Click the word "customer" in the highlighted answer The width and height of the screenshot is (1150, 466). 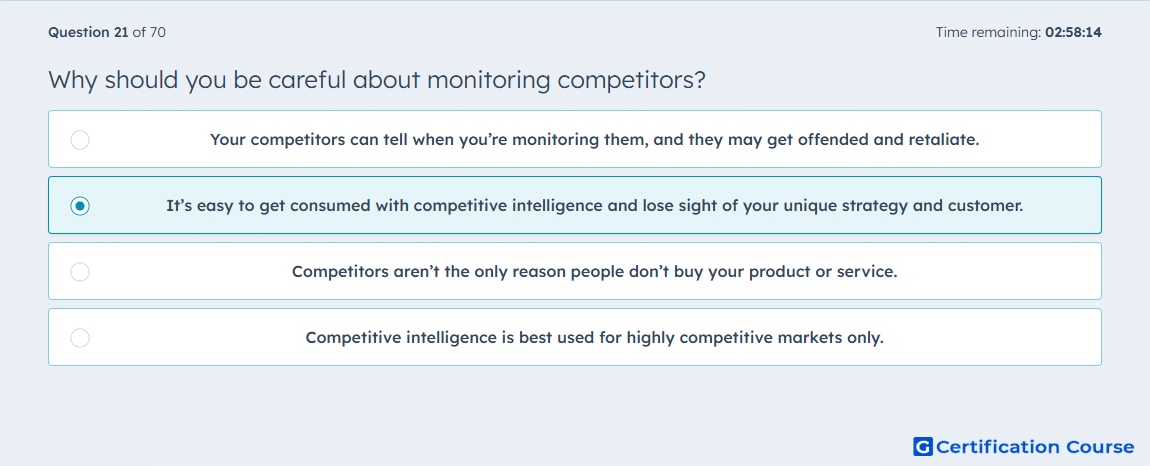point(983,206)
